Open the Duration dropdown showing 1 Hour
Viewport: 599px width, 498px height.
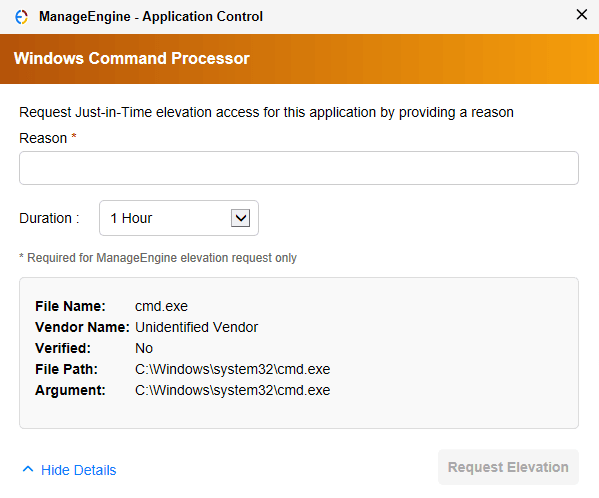[x=179, y=218]
